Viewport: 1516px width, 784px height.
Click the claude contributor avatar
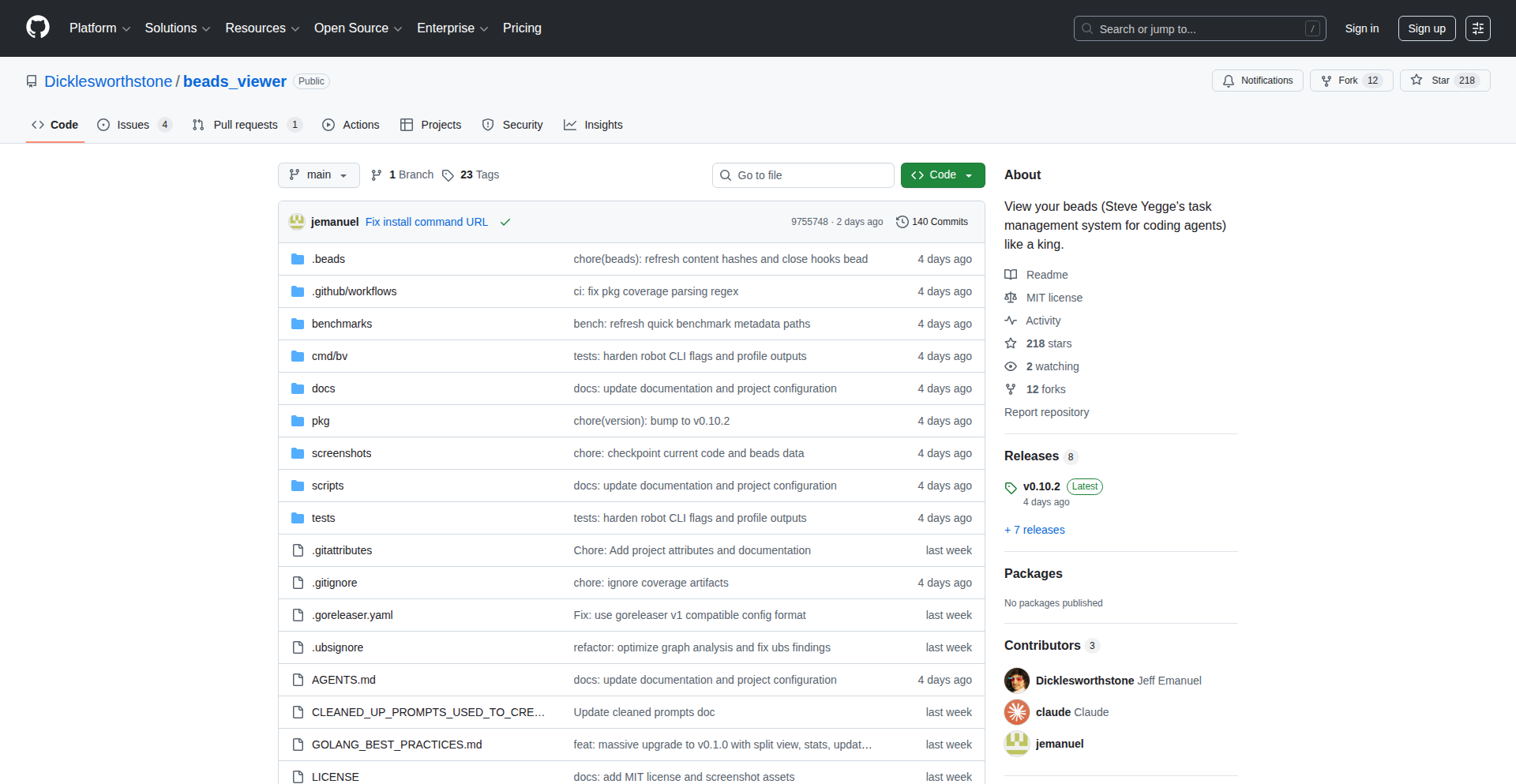pos(1016,712)
